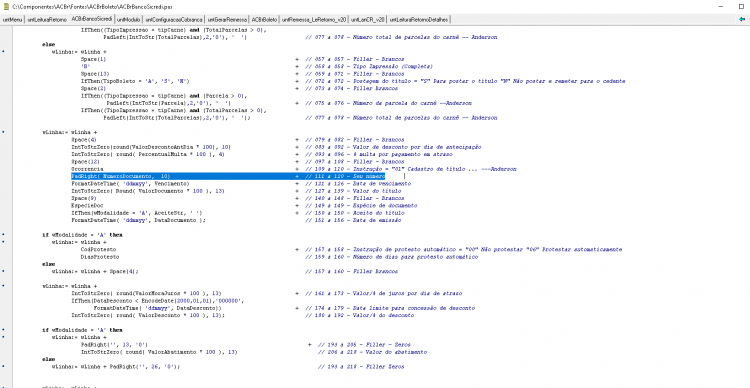Click the IntToStrZero ValorDesconto line
The image size is (750, 388).
click(148, 315)
